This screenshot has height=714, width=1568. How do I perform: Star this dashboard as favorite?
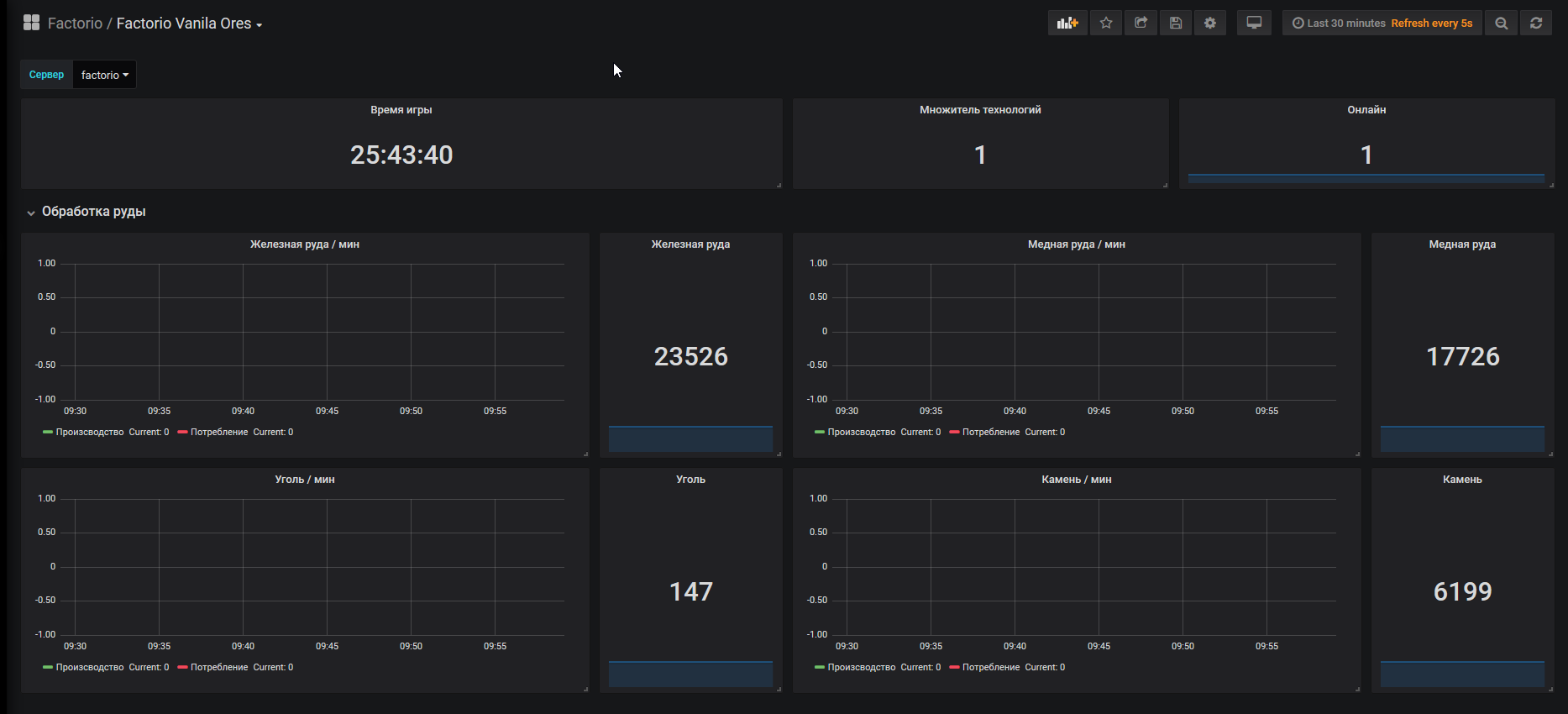coord(1106,24)
